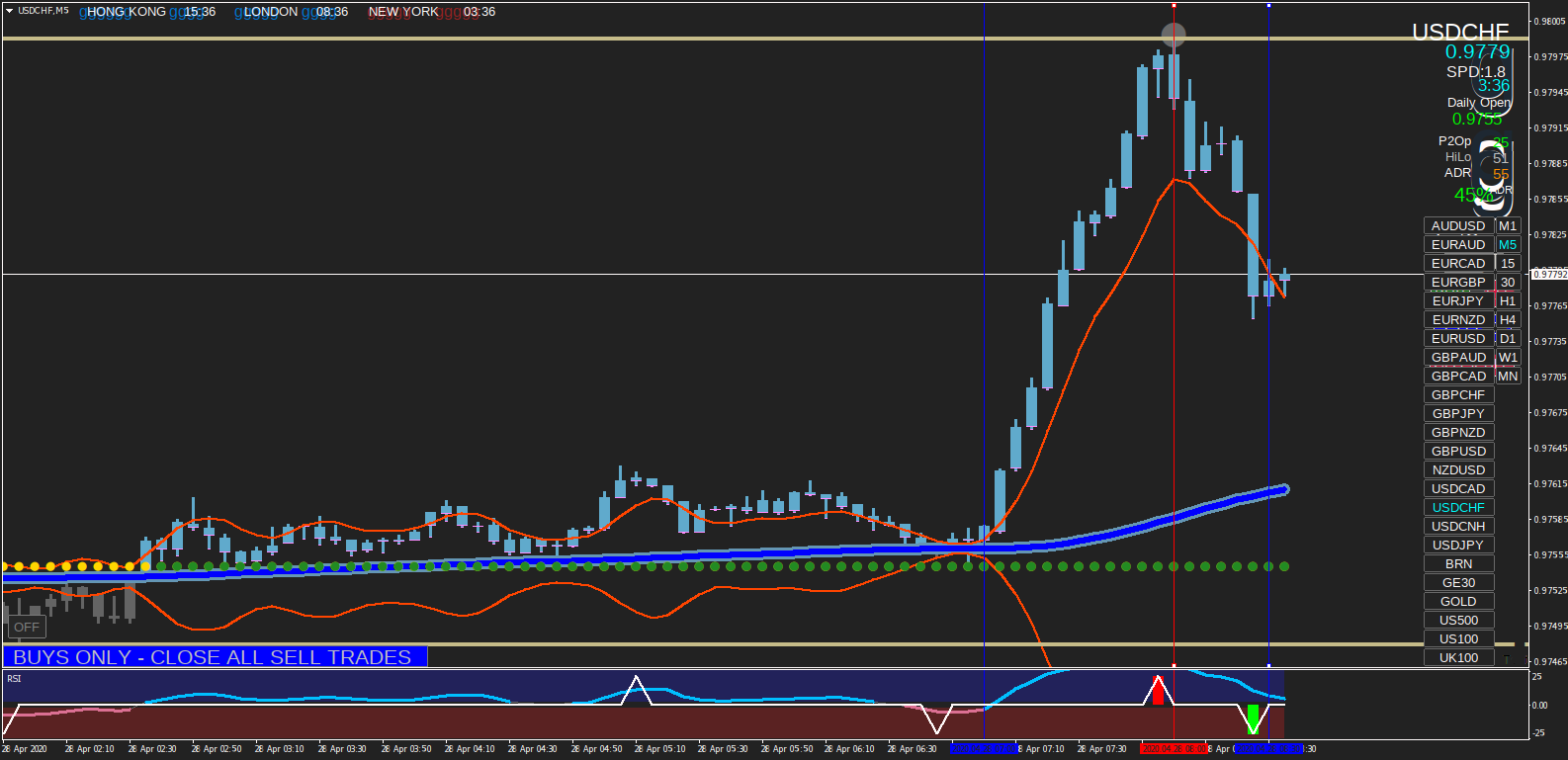The image size is (1568, 760).
Task: Select the EURNZD symbol button
Action: tap(1458, 320)
